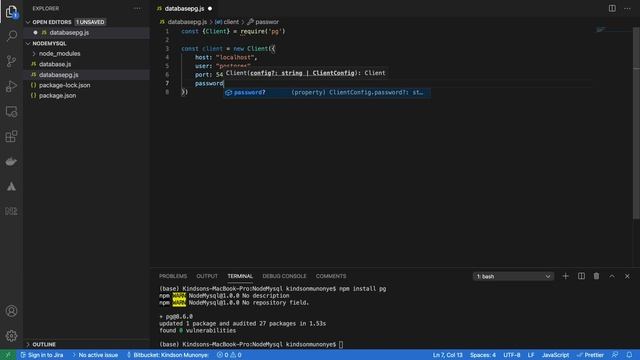
Task: Click the feedback icon in status bar
Action: (615, 355)
